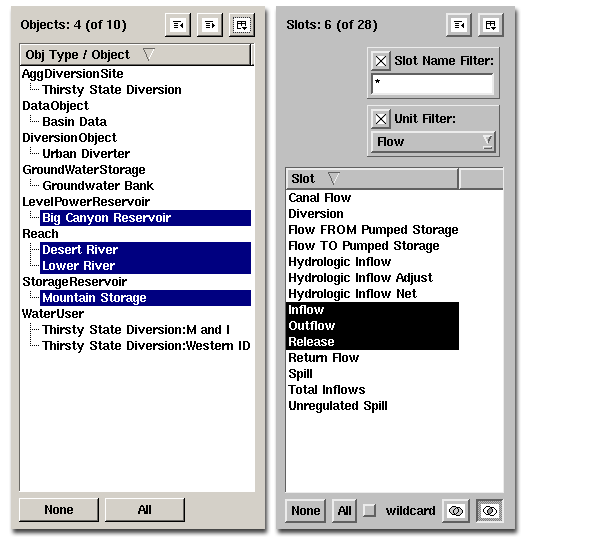
Task: Click the left overlapping-circles icon beside wildcard
Action: [456, 511]
